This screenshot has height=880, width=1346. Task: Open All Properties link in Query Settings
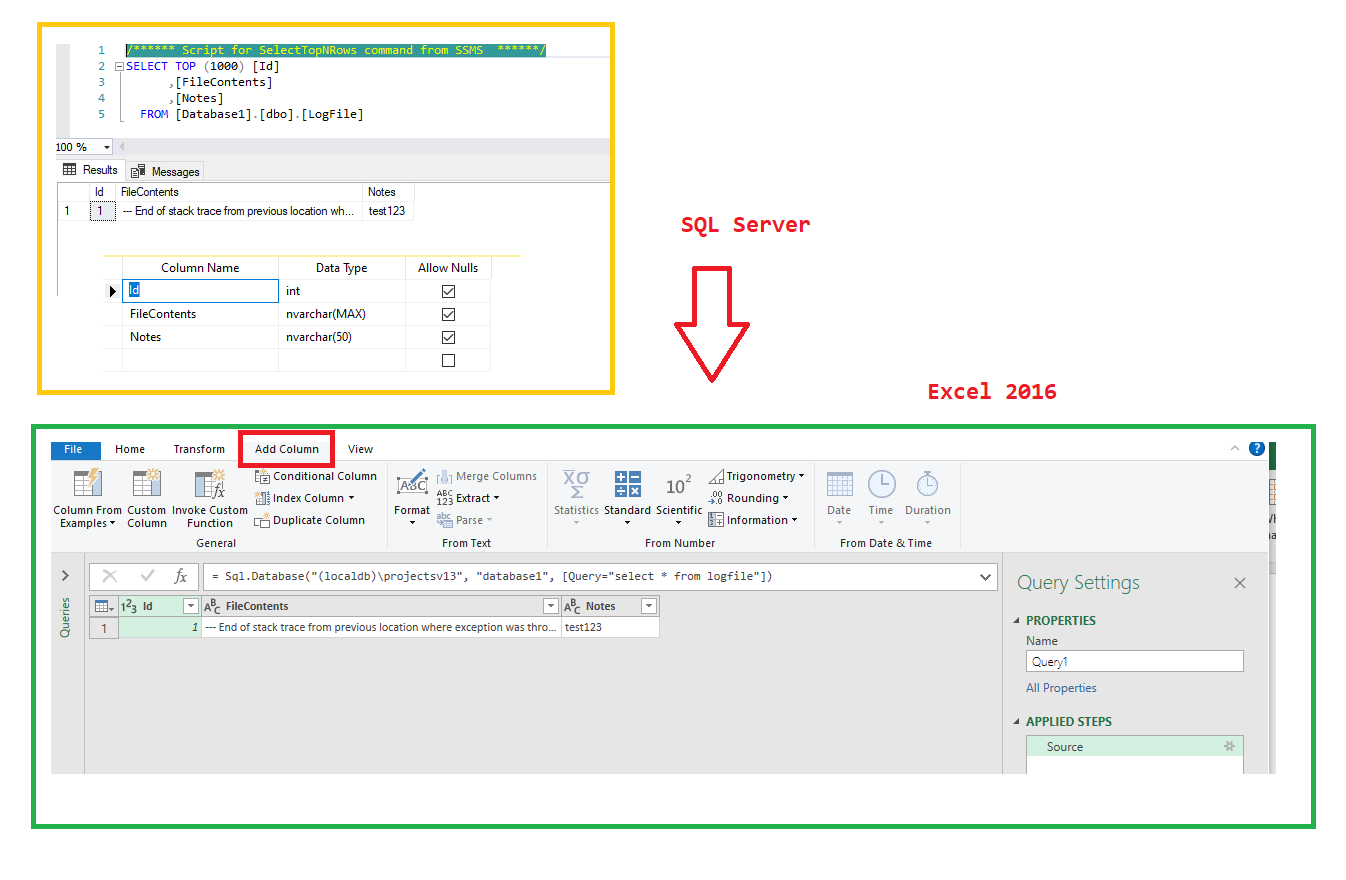pyautogui.click(x=1060, y=688)
